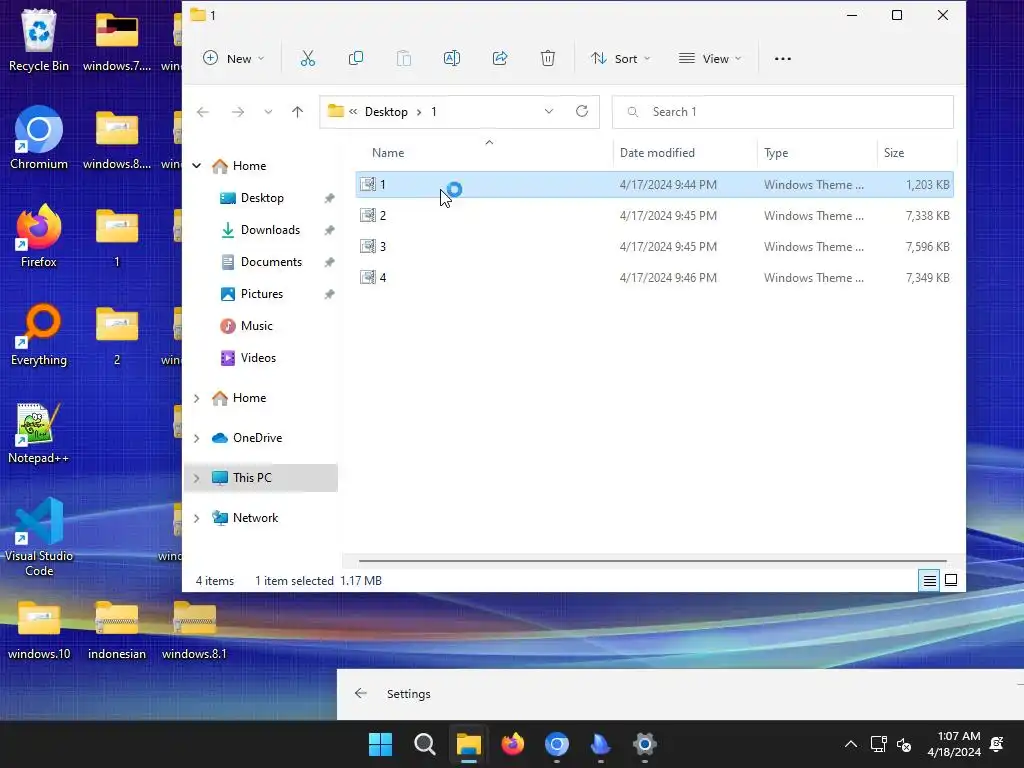Unpin Desktop using its pin icon

(329, 198)
